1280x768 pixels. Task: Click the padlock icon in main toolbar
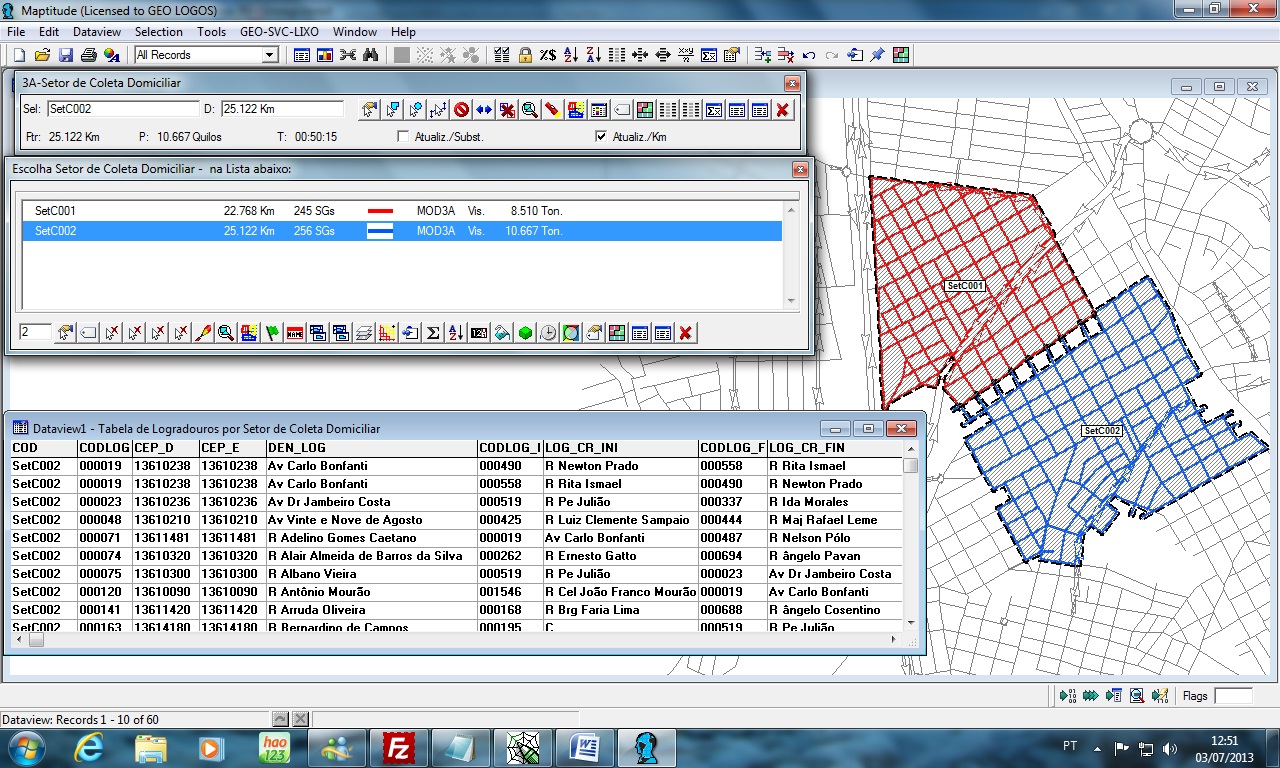click(525, 55)
